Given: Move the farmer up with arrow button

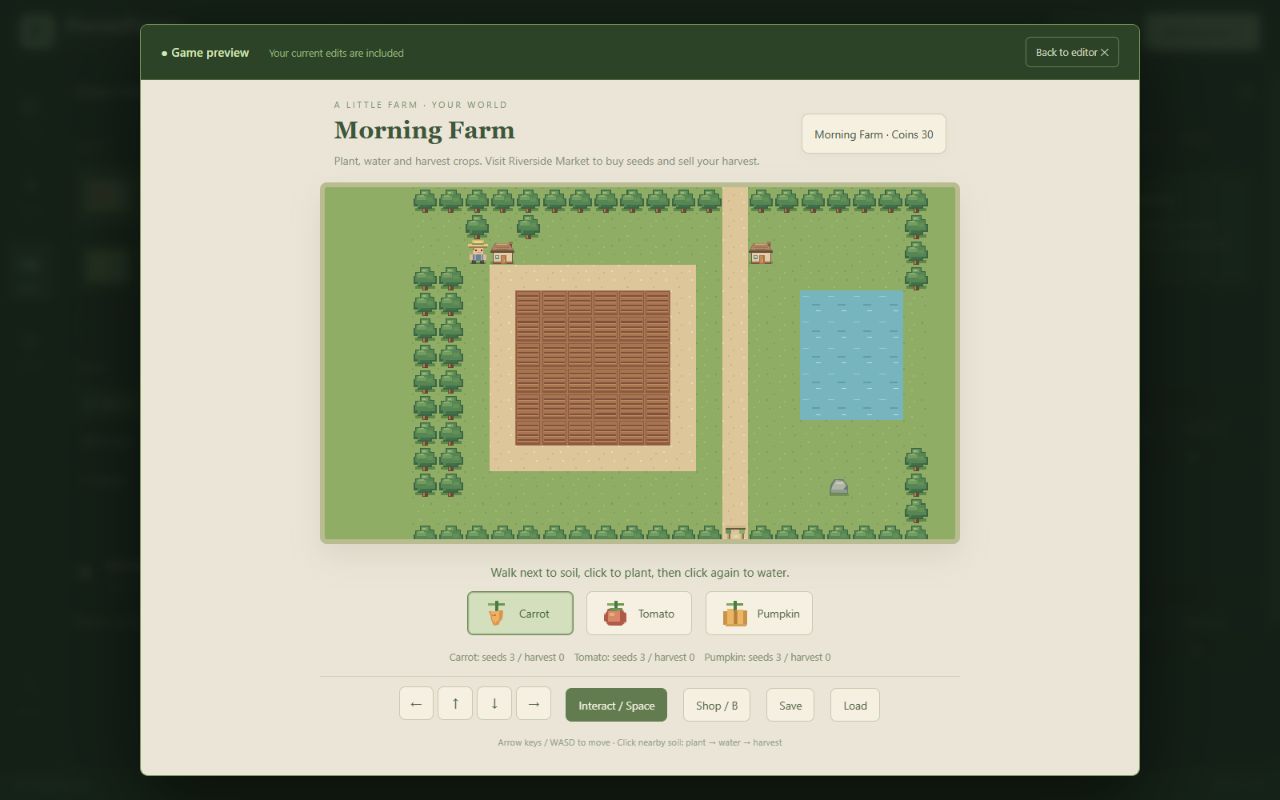Looking at the screenshot, I should (x=455, y=704).
